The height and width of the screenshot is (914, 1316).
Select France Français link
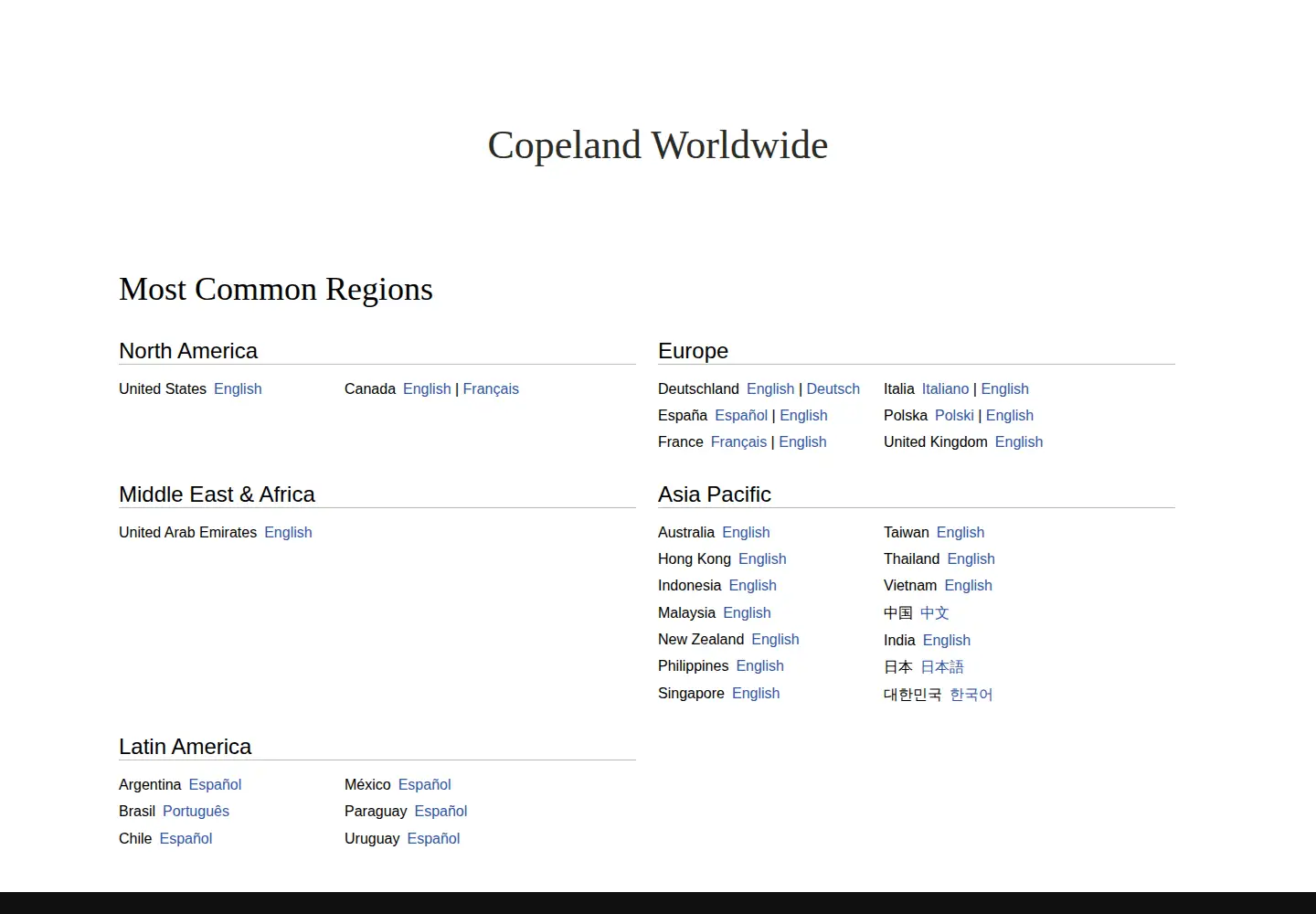[x=738, y=441]
